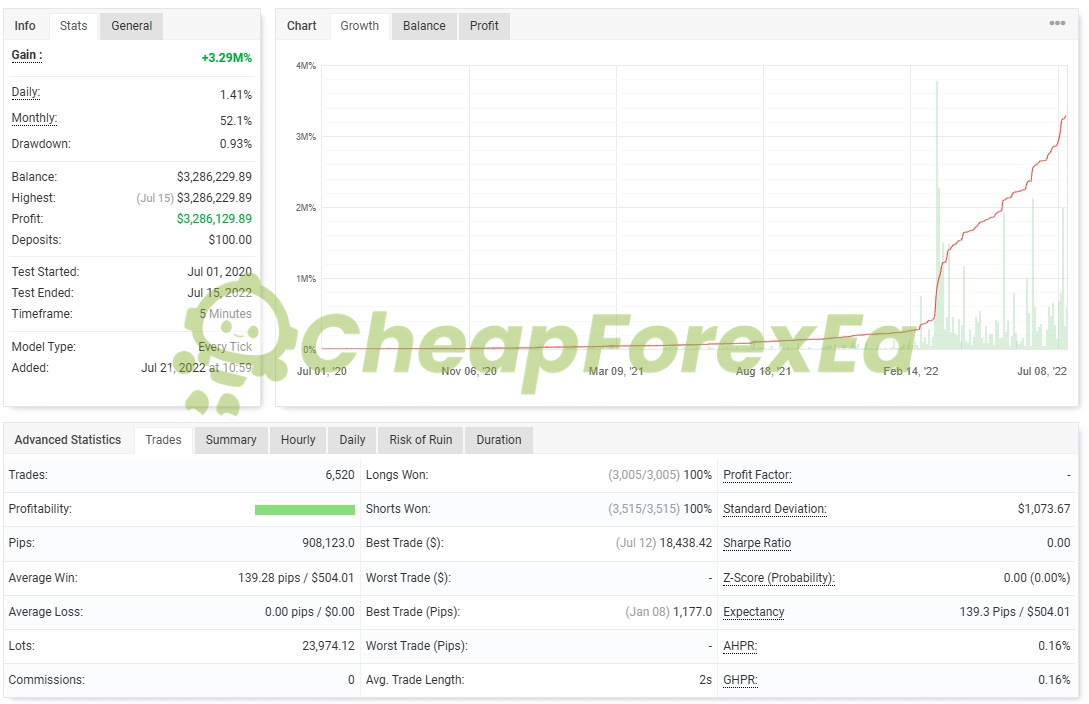Image resolution: width=1089 pixels, height=704 pixels.
Task: Click the Shorts Won 100% value
Action: pos(697,509)
